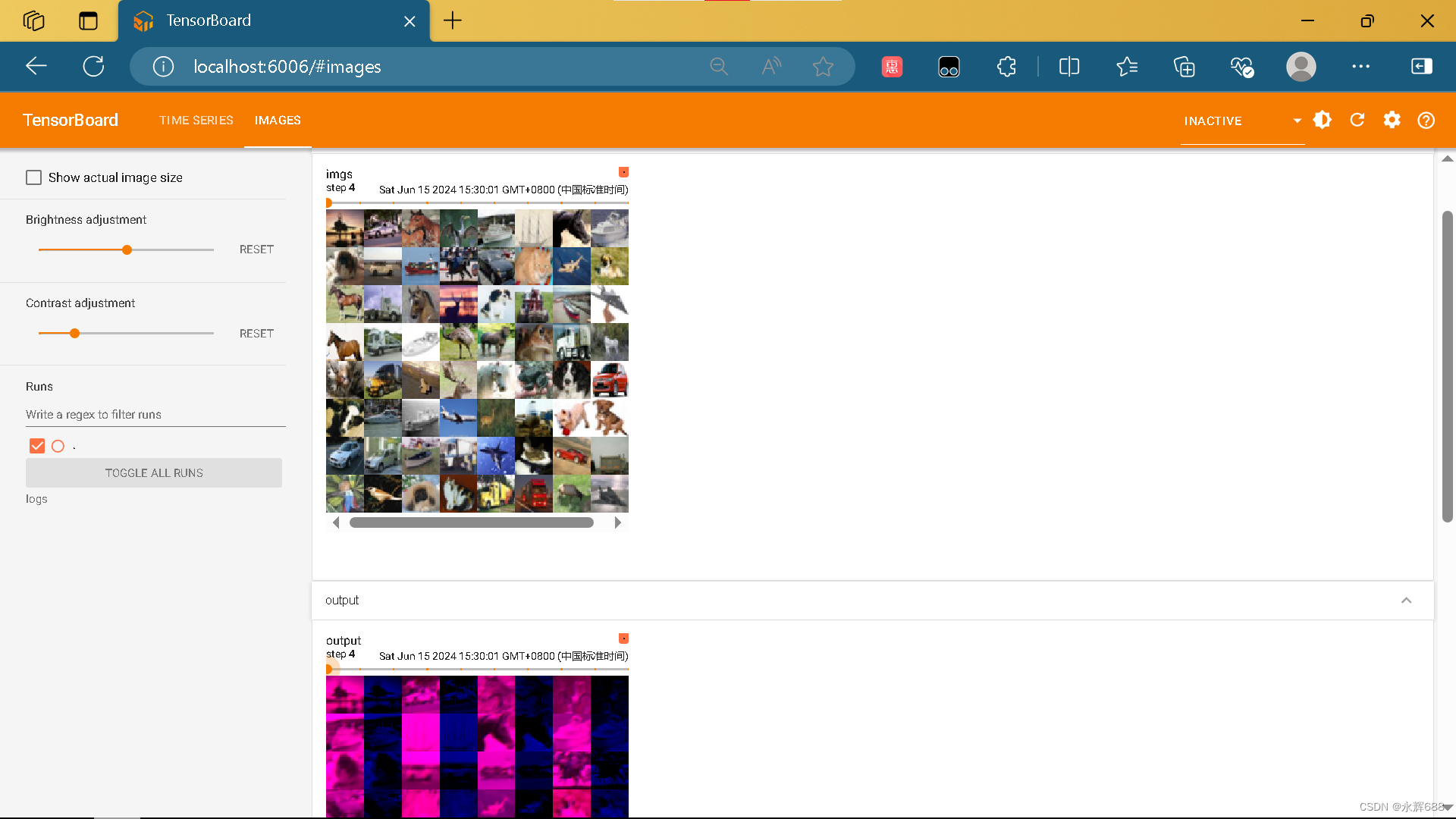This screenshot has width=1456, height=819.
Task: Open browser Collections icon
Action: coord(1184,67)
